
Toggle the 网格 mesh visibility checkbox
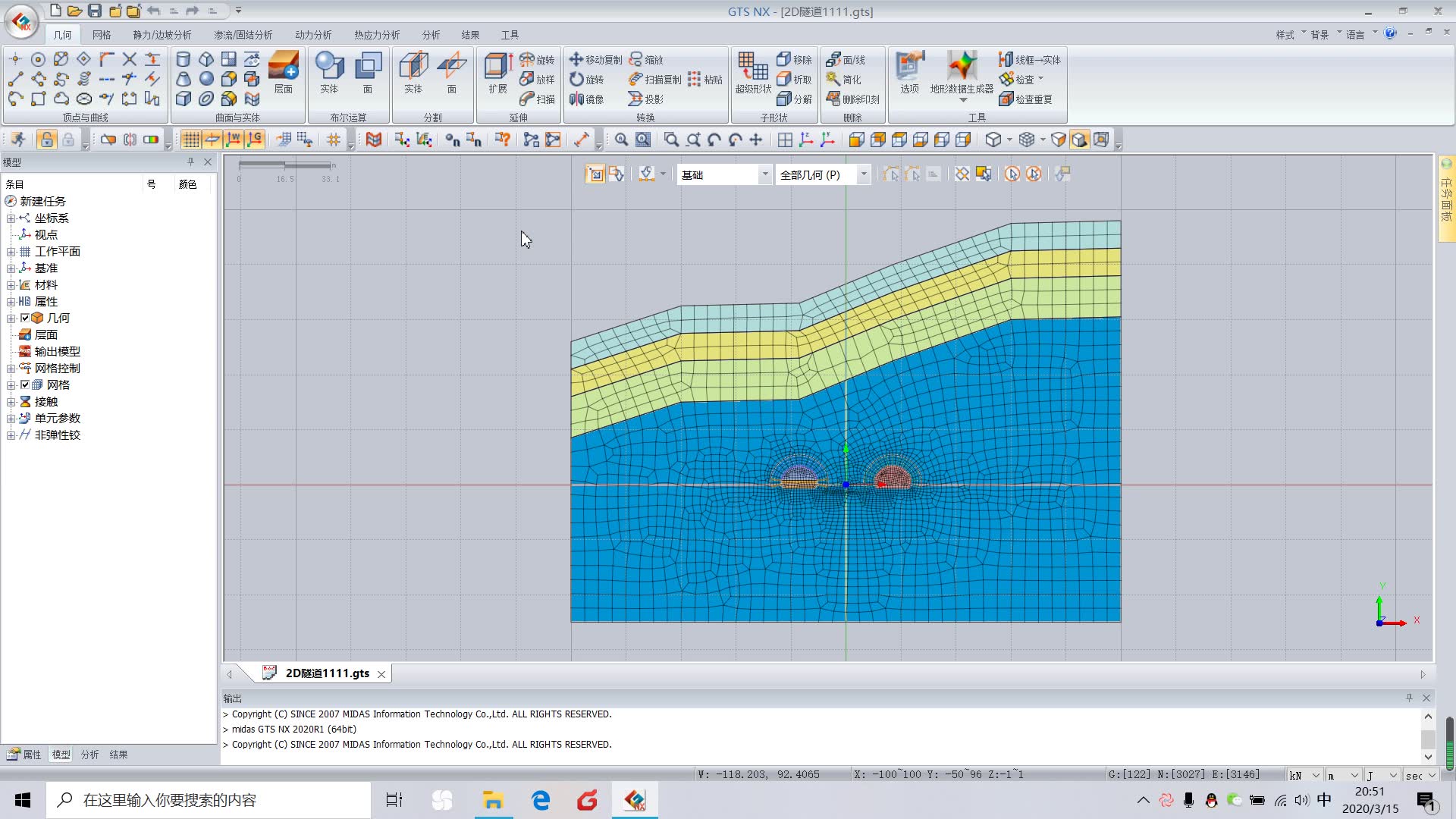tap(25, 384)
